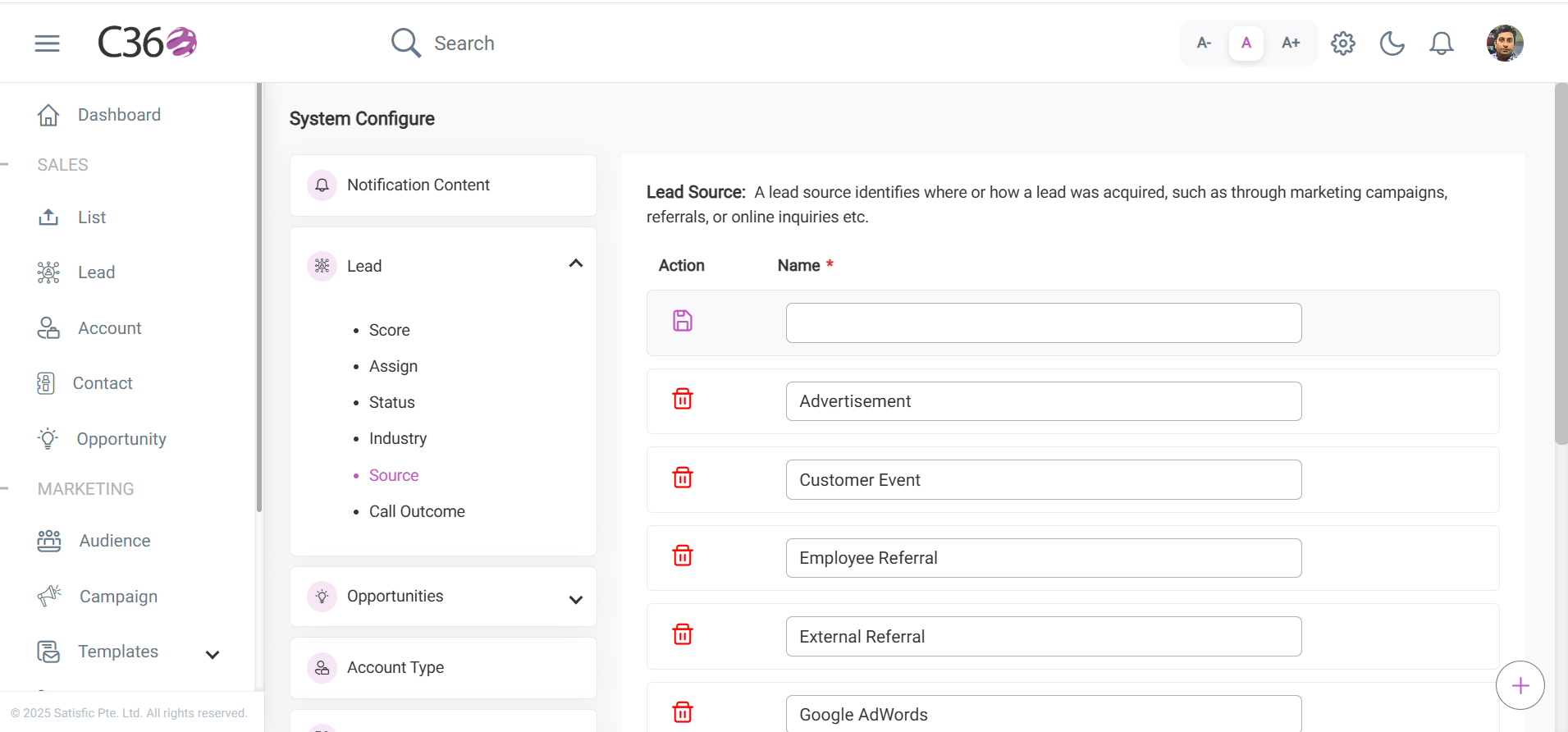Click the floating plus add button
1568x732 pixels.
point(1520,685)
